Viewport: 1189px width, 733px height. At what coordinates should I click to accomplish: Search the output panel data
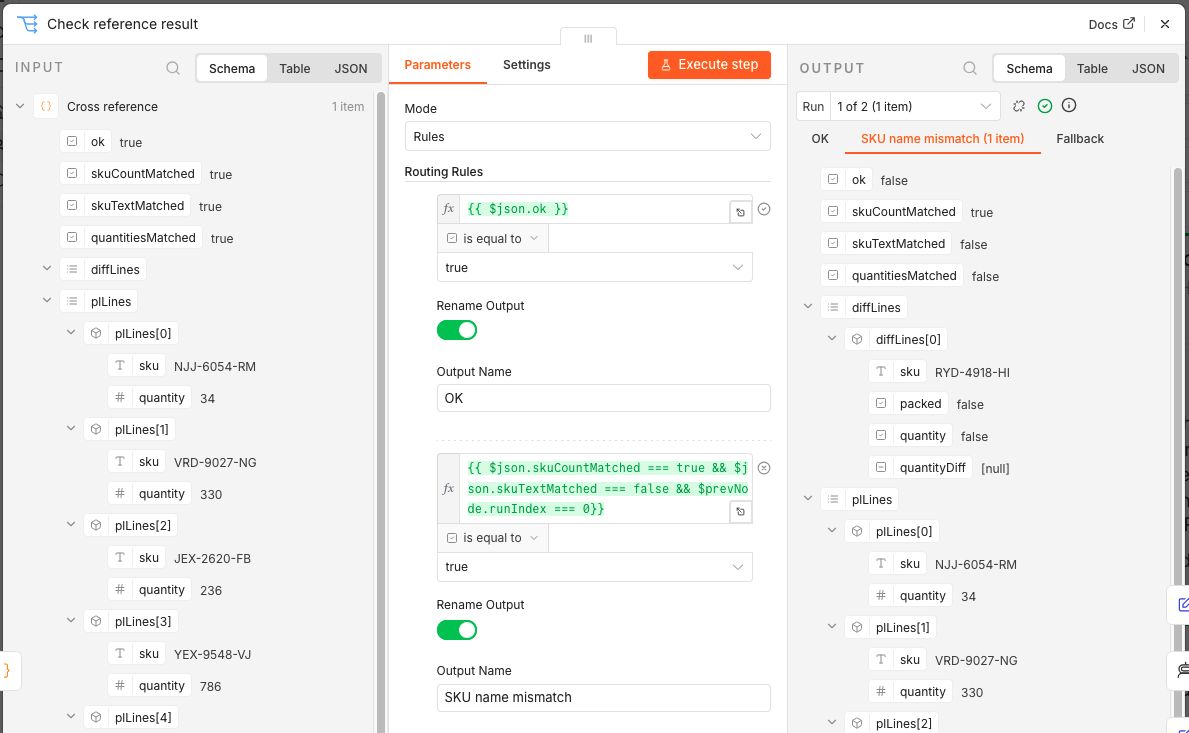(x=970, y=68)
